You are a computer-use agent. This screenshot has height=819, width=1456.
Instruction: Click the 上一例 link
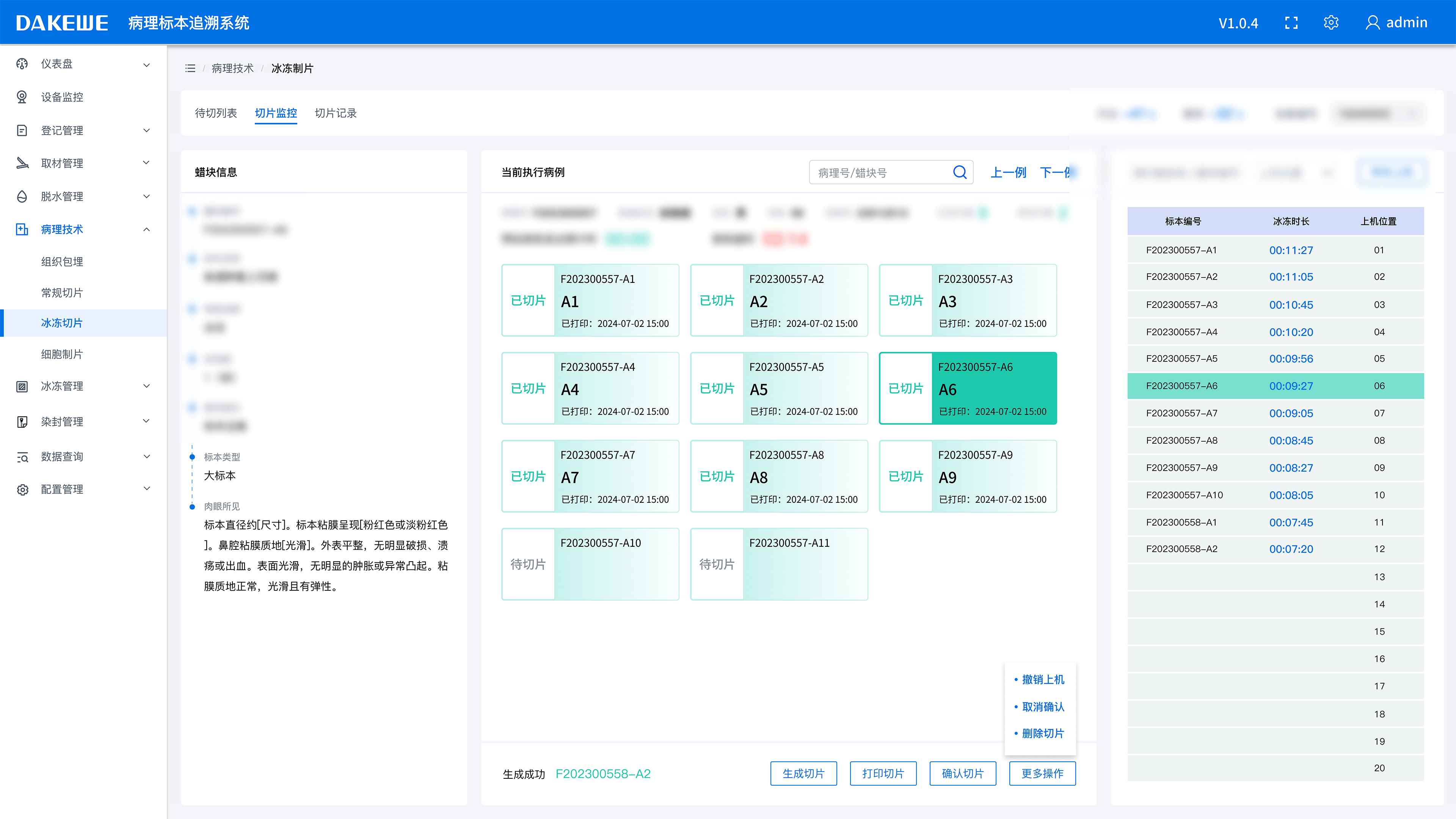click(1008, 173)
